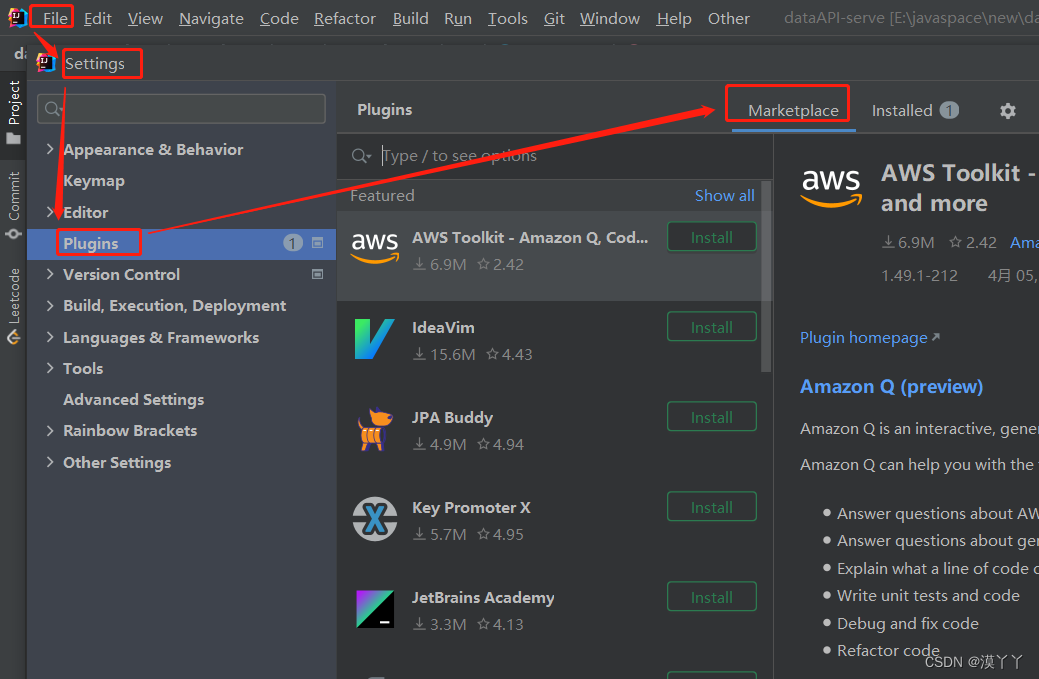
Task: Open the Leetcode tool window sidebar tab
Action: (x=14, y=306)
